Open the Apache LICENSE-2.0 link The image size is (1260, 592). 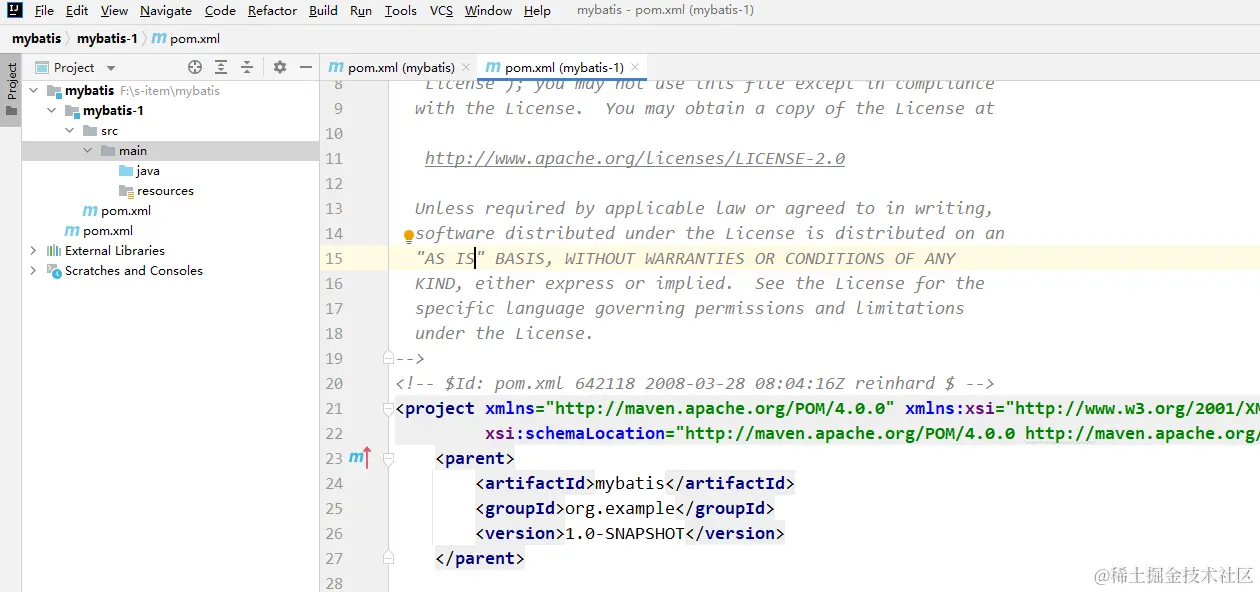coord(635,158)
